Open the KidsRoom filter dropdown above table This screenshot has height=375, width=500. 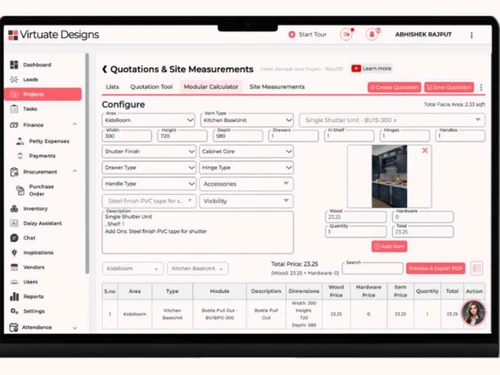click(x=133, y=268)
